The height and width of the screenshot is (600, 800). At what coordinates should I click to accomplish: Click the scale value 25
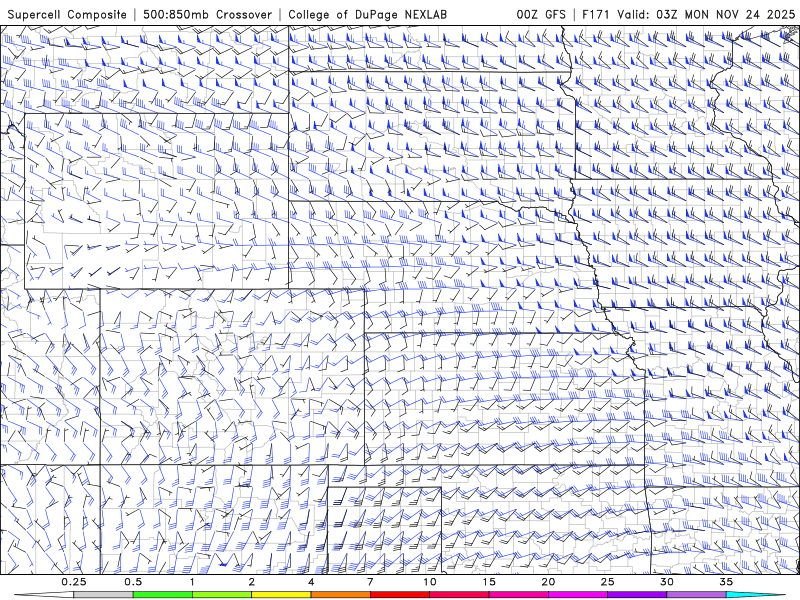607,582
